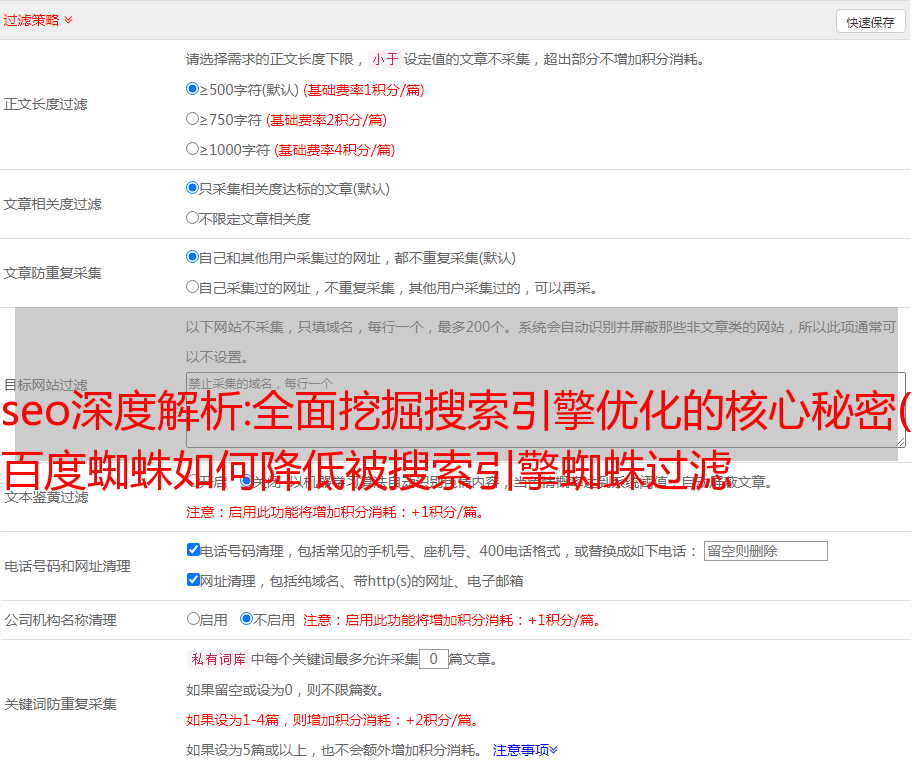This screenshot has width=912, height=768.
Task: Click the 文章防重复采集 row label
Action: tap(52, 273)
